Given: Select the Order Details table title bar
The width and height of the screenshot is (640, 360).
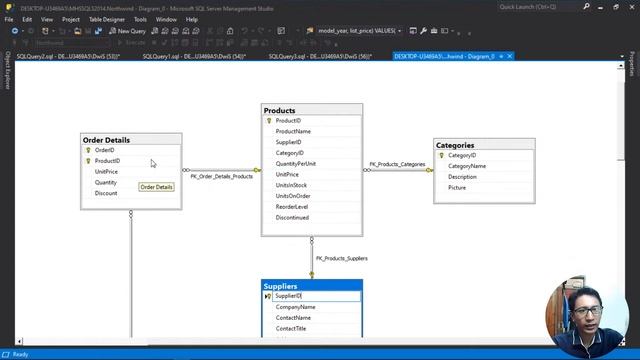Looking at the screenshot, I should coord(131,140).
